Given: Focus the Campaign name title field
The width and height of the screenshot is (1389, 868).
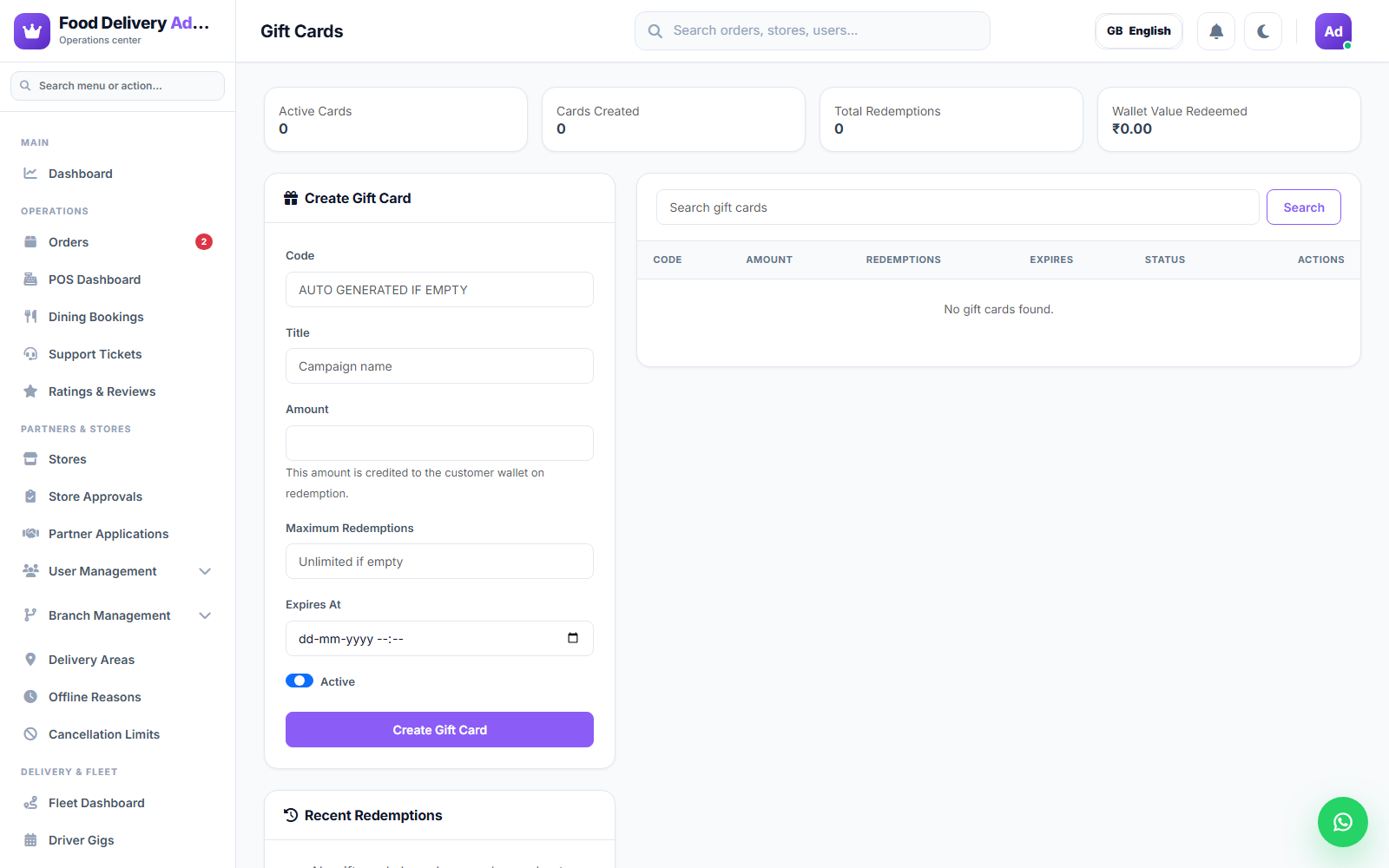Looking at the screenshot, I should 439,366.
